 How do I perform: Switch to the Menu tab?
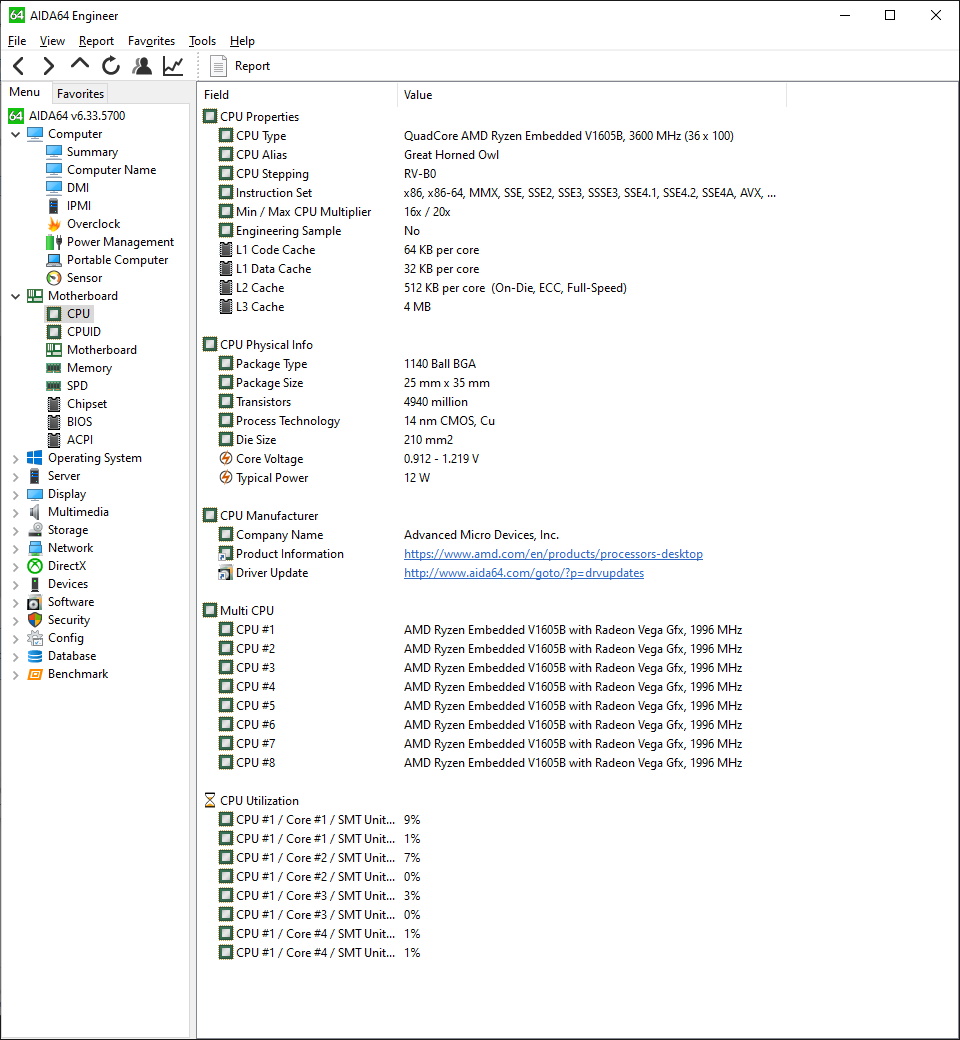click(25, 92)
